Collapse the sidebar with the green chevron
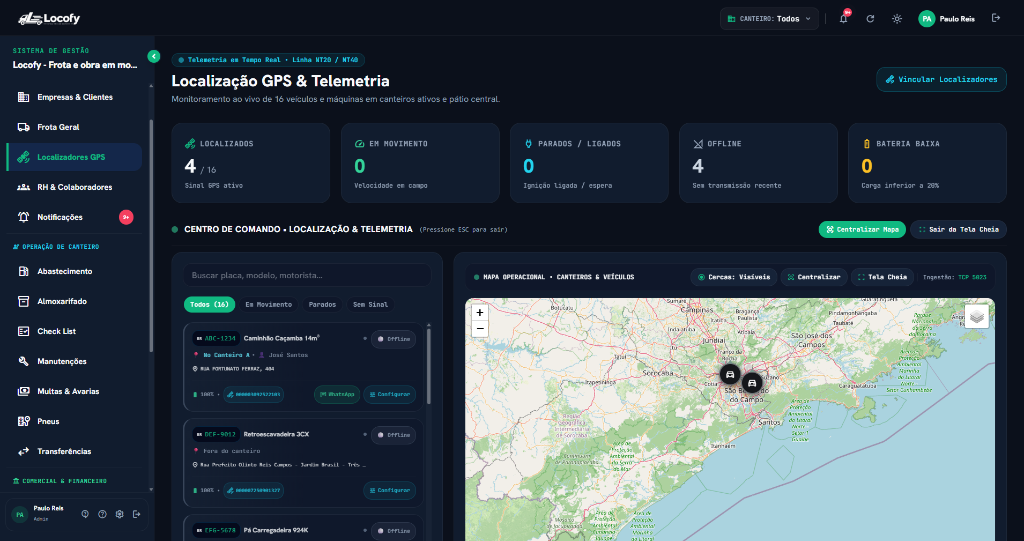1024x541 pixels. click(x=153, y=56)
